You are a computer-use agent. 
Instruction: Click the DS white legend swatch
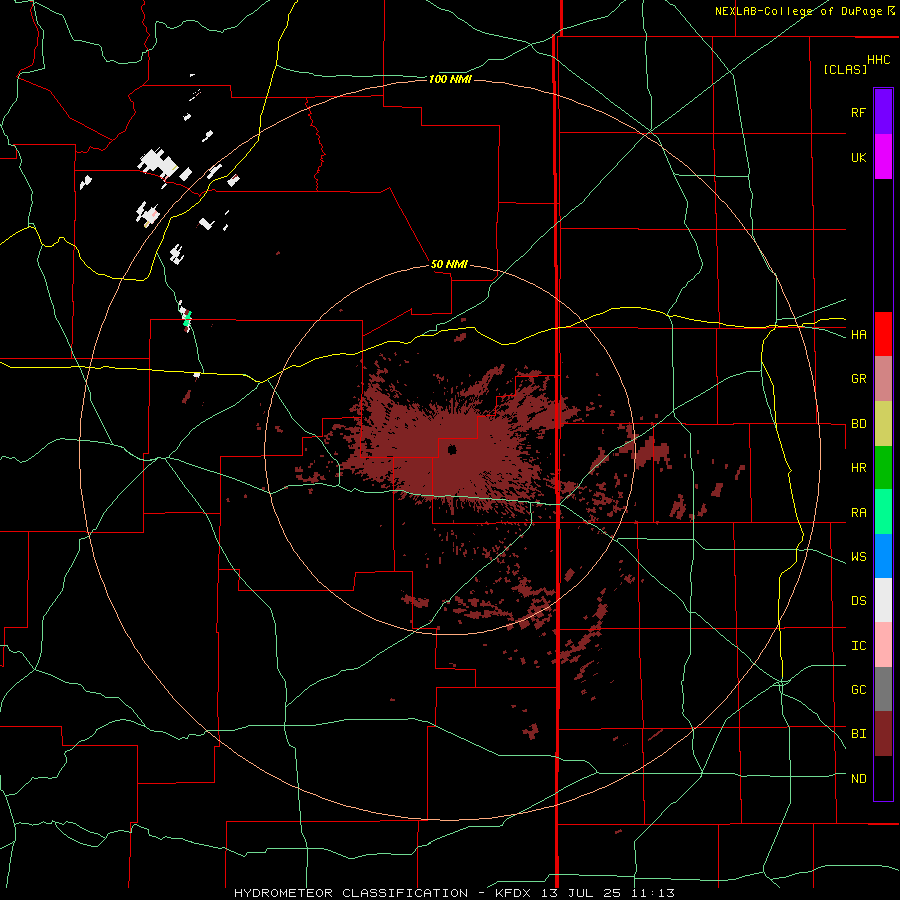click(883, 600)
